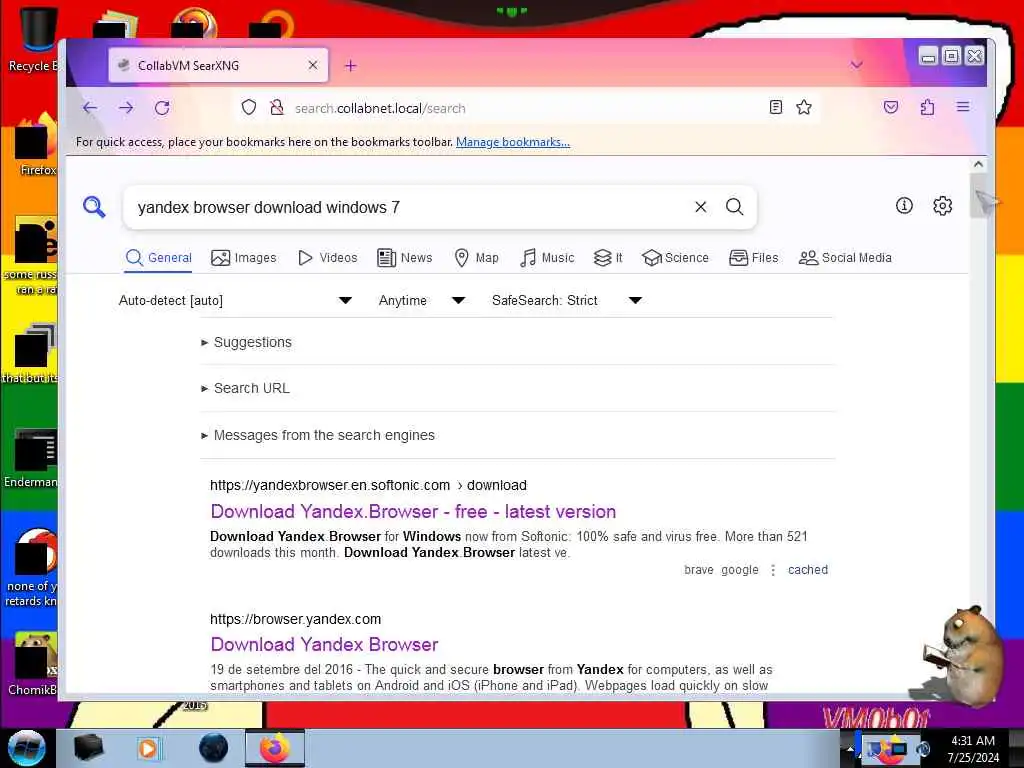
Task: Click the softonic.com result URL
Action: (368, 485)
